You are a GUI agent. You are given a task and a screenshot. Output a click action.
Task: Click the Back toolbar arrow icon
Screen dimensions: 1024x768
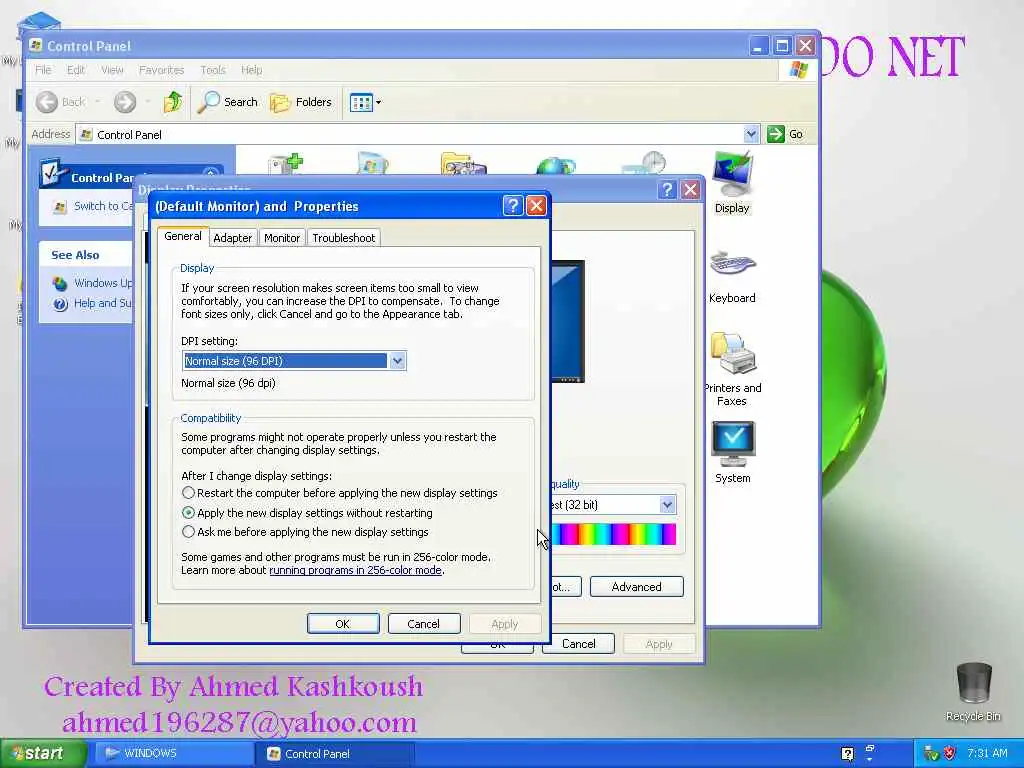point(47,102)
